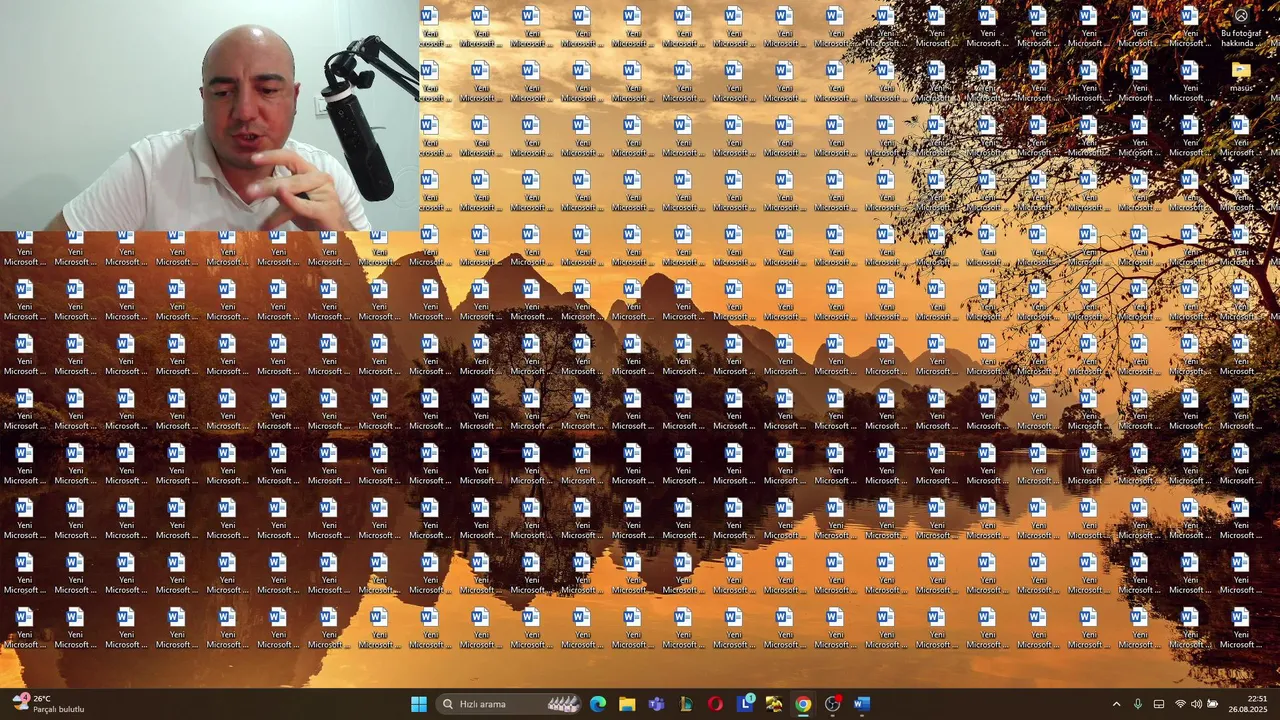Open Wi-Fi network settings in the tray

point(1180,704)
